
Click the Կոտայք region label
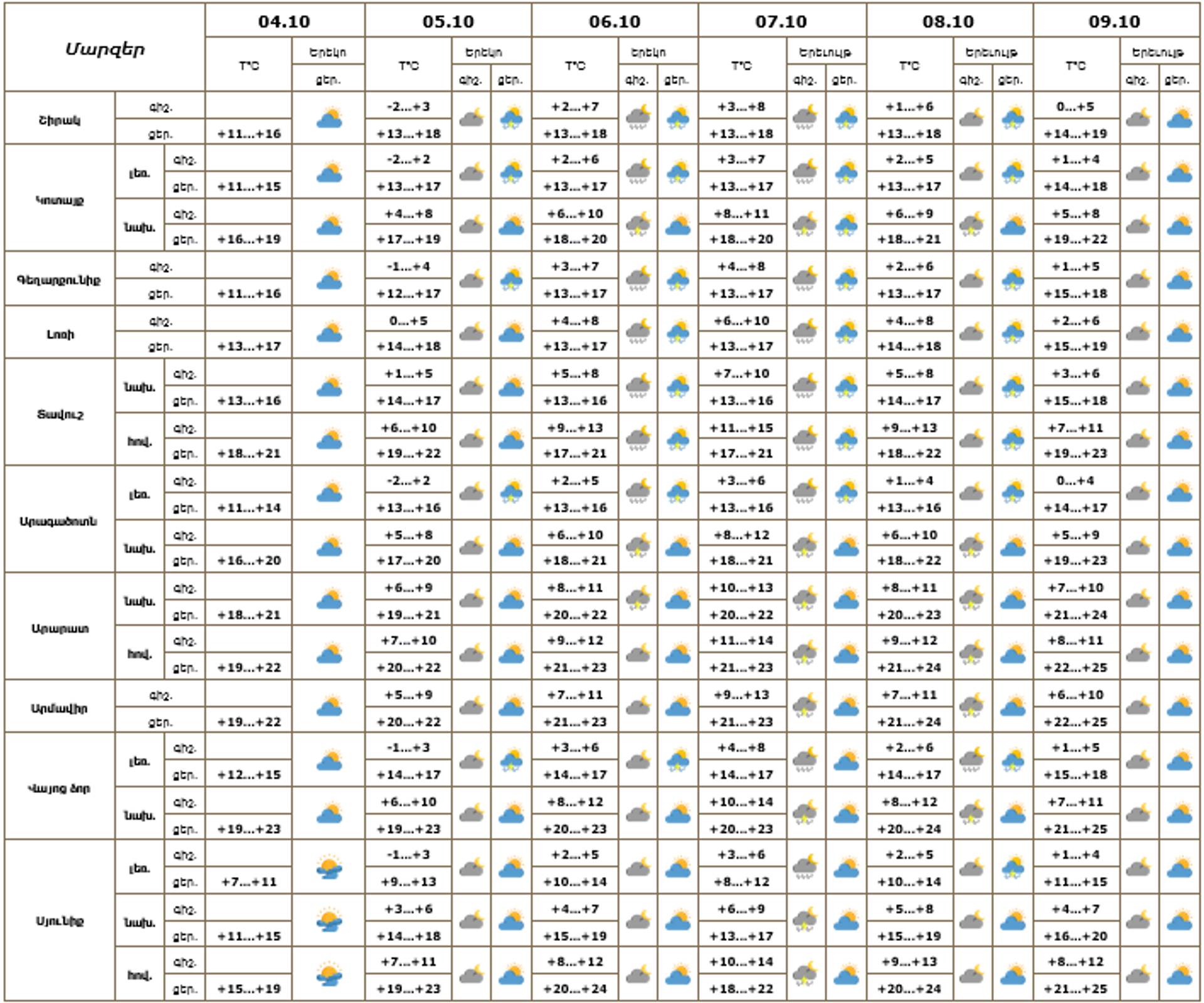click(x=60, y=201)
